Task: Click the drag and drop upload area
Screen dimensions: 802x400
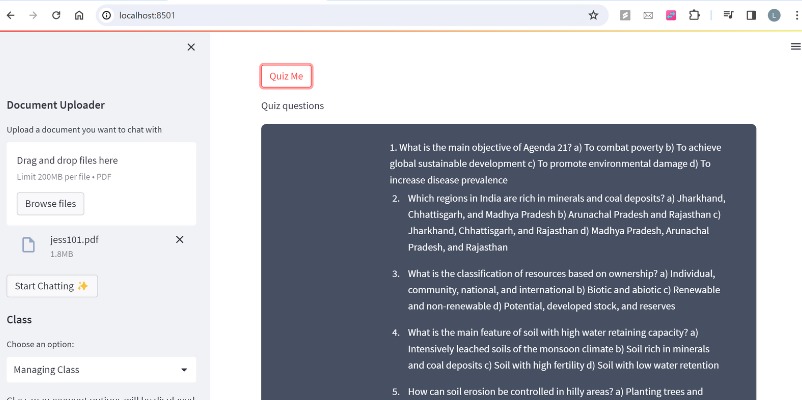Action: [101, 184]
